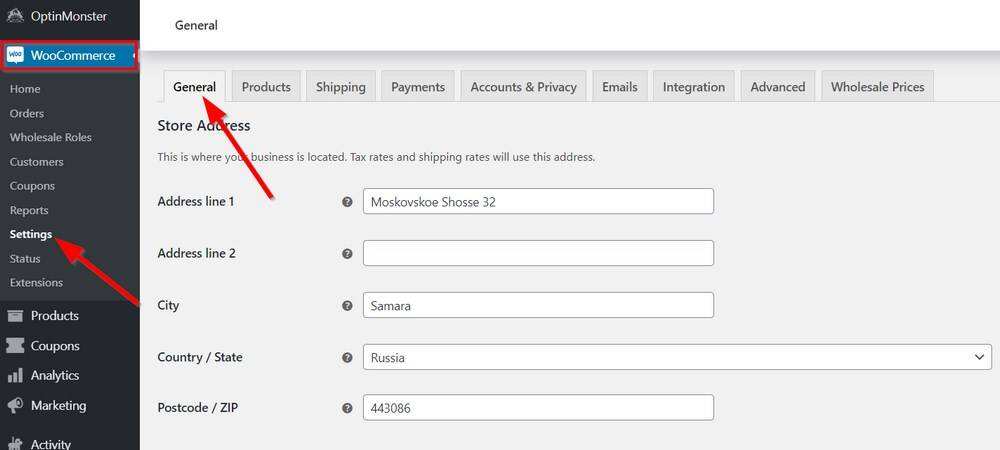The image size is (1000, 450).
Task: Click the City text field
Action: coord(538,305)
